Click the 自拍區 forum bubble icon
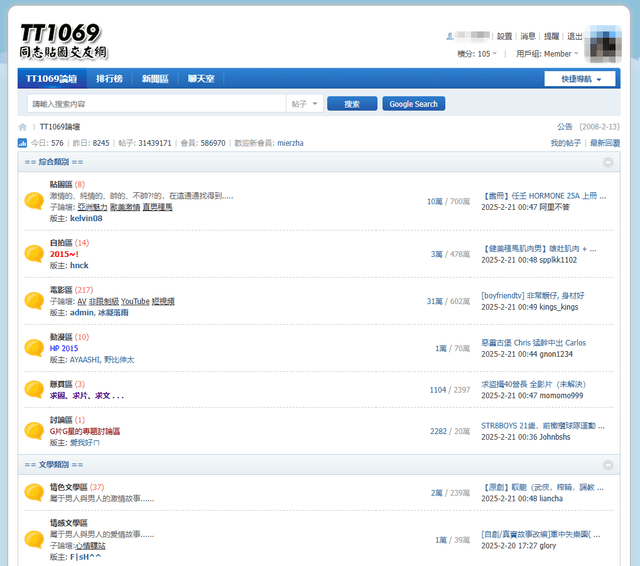Screen dimensions: 640x566 point(34,254)
